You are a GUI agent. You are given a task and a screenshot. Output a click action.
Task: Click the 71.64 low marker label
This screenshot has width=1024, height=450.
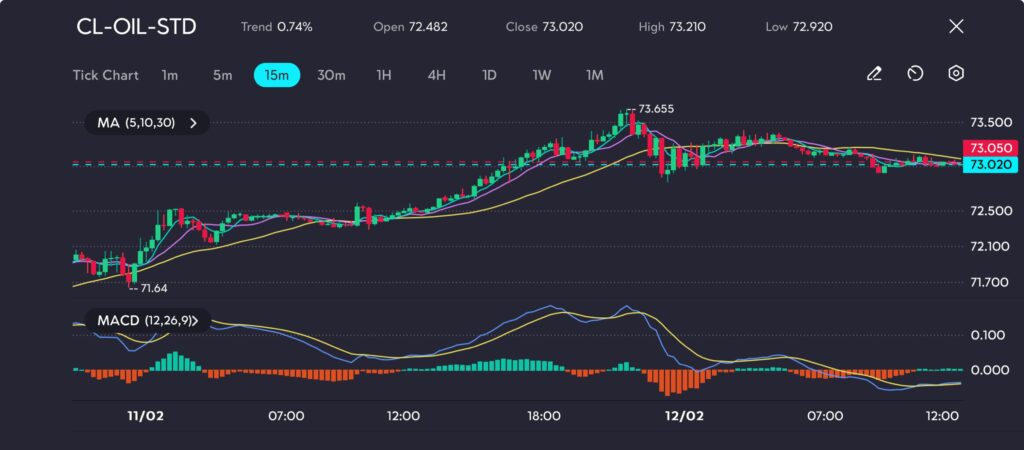tap(154, 287)
